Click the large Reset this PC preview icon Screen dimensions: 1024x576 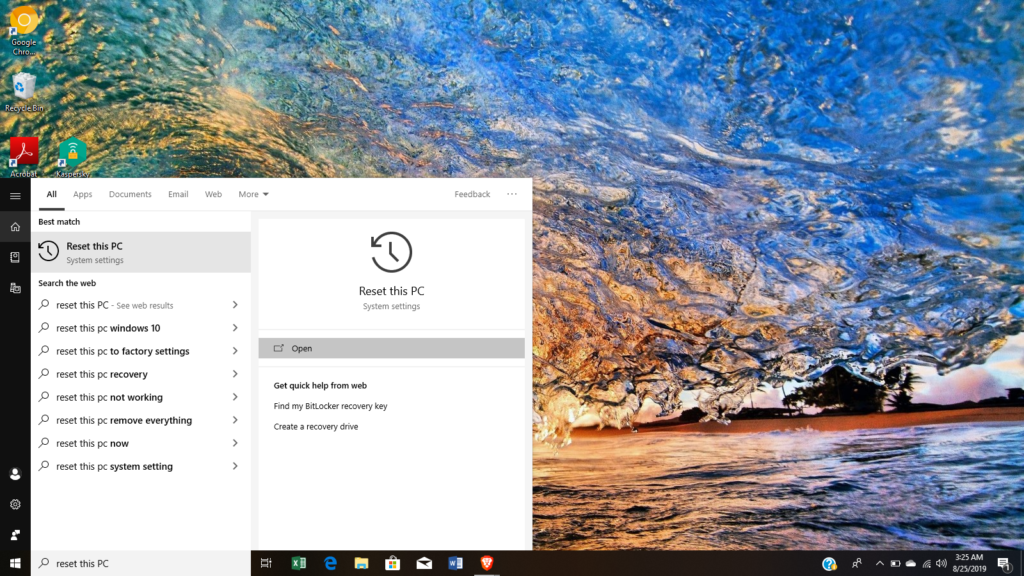[391, 252]
